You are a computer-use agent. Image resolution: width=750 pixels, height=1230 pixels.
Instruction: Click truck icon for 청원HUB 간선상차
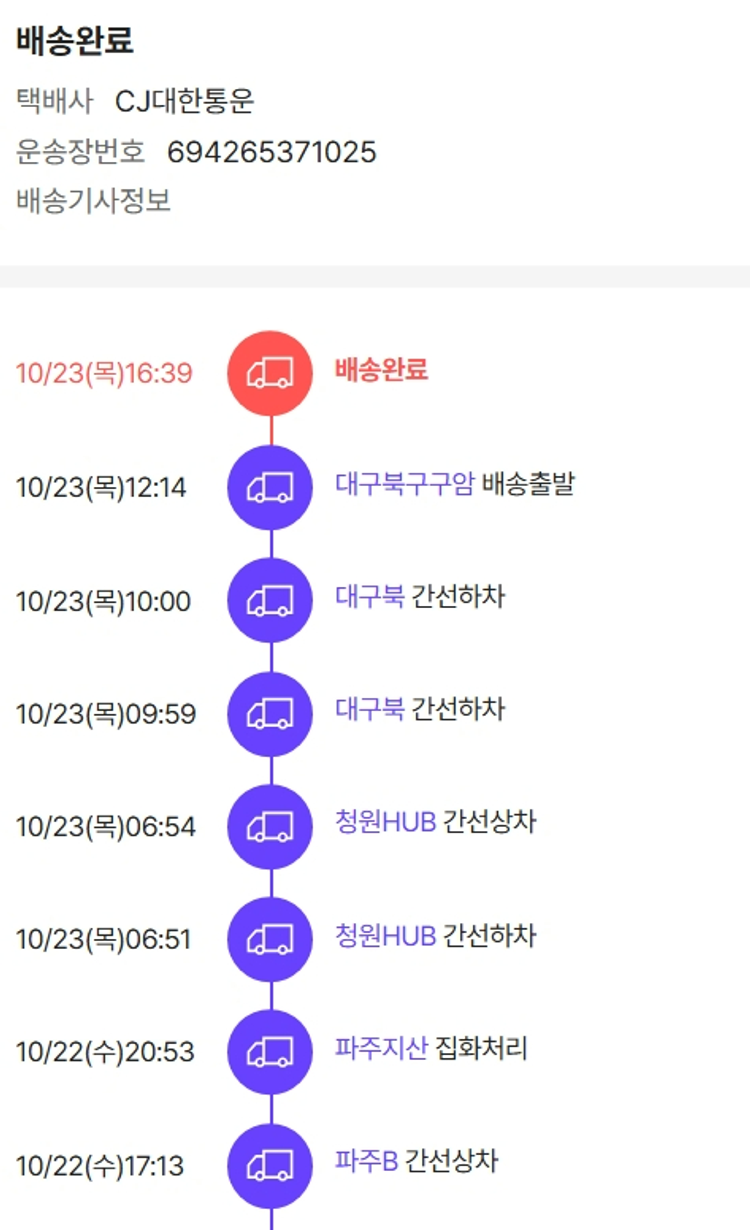pos(270,826)
